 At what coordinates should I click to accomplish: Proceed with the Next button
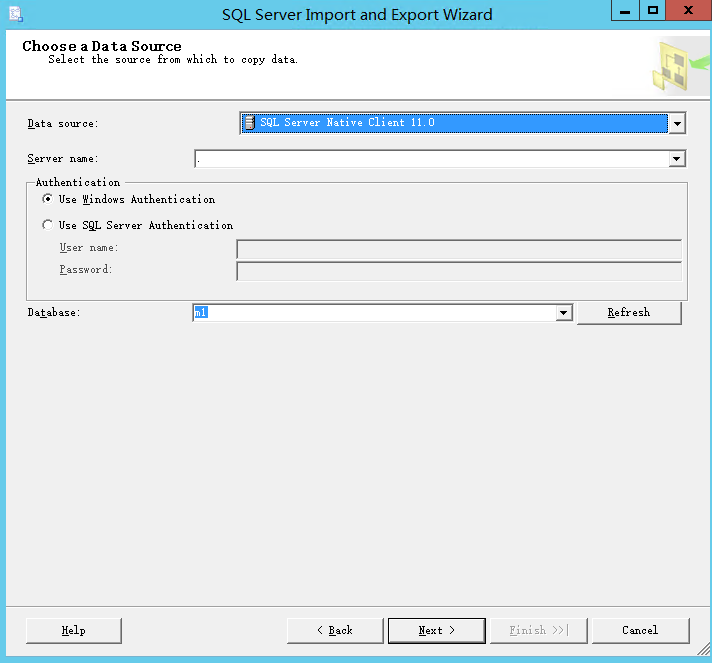click(437, 630)
